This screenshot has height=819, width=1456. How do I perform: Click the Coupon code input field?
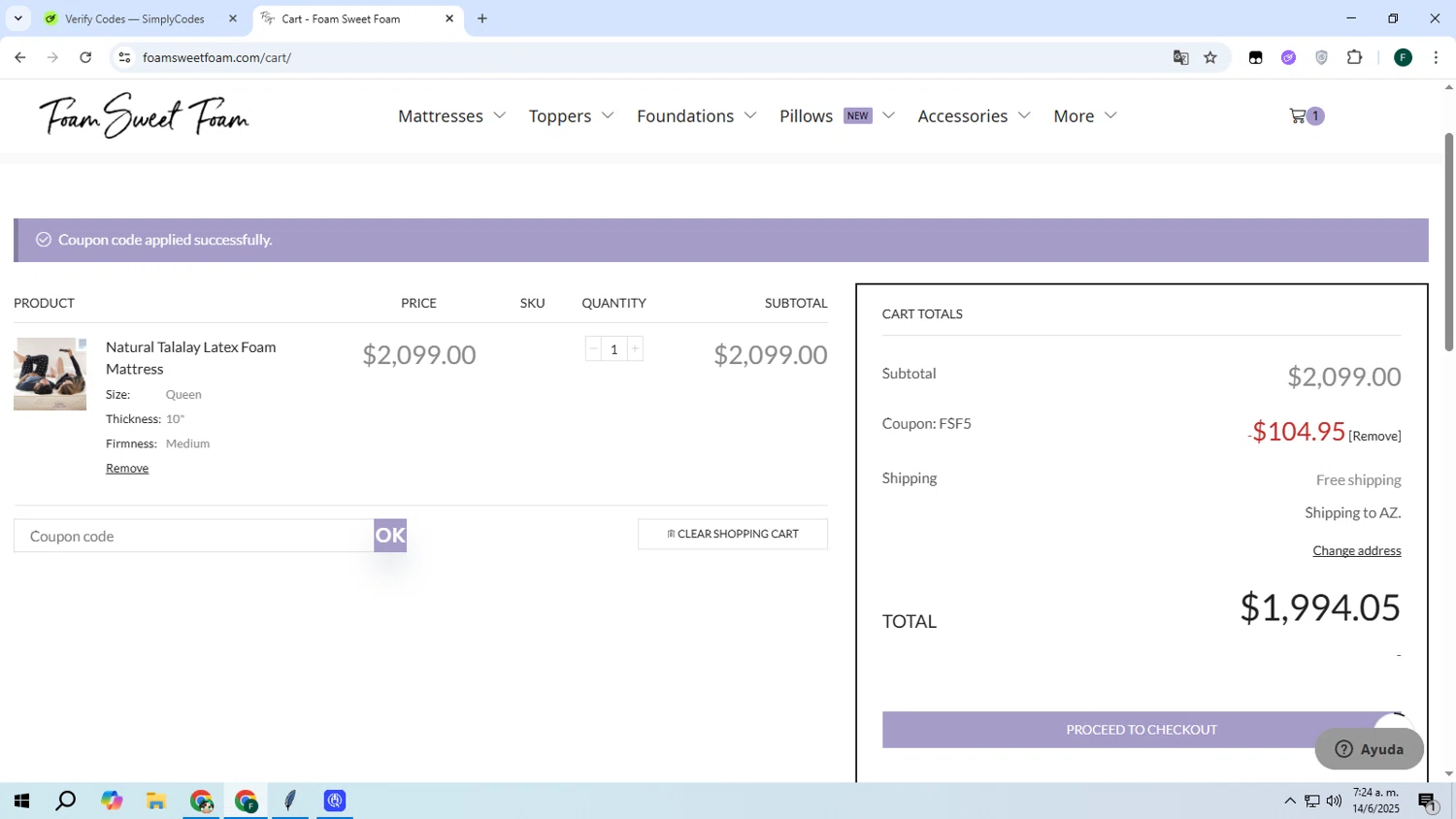[194, 536]
